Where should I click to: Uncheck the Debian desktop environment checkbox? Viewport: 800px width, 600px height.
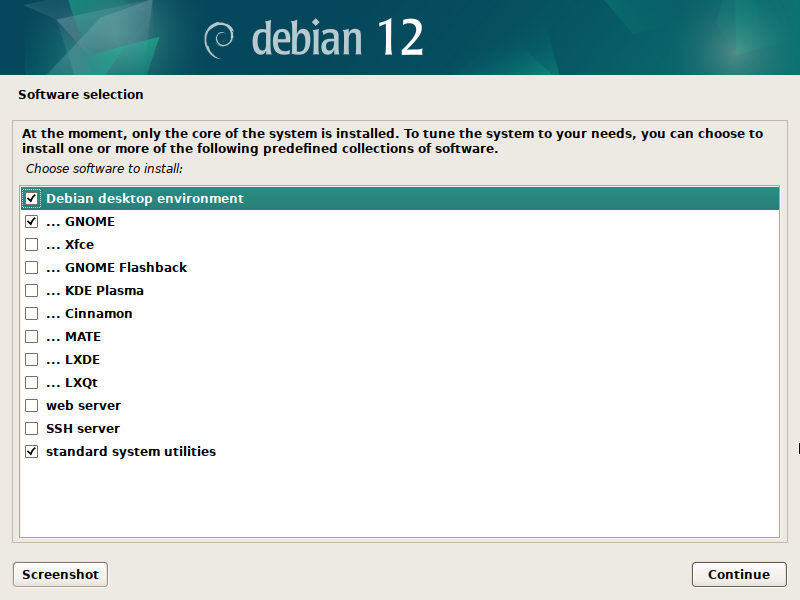pyautogui.click(x=32, y=198)
